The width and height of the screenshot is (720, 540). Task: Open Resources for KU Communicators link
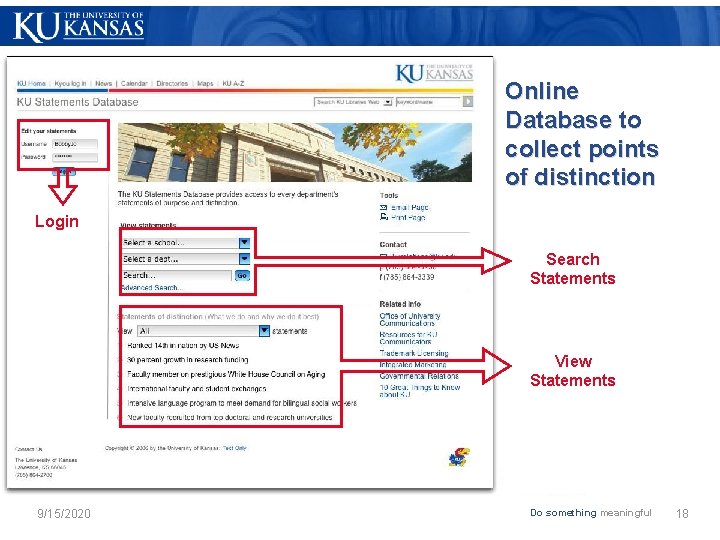[x=408, y=338]
